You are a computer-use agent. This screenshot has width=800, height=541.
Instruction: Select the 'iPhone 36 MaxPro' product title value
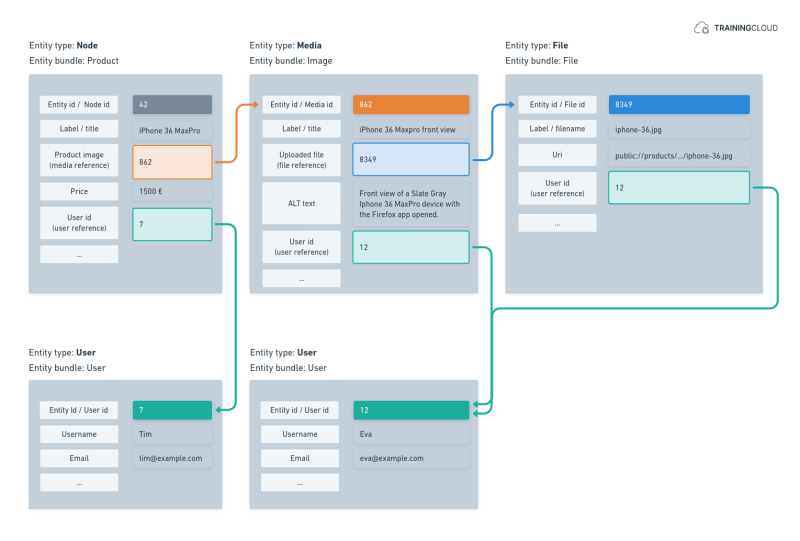(172, 130)
